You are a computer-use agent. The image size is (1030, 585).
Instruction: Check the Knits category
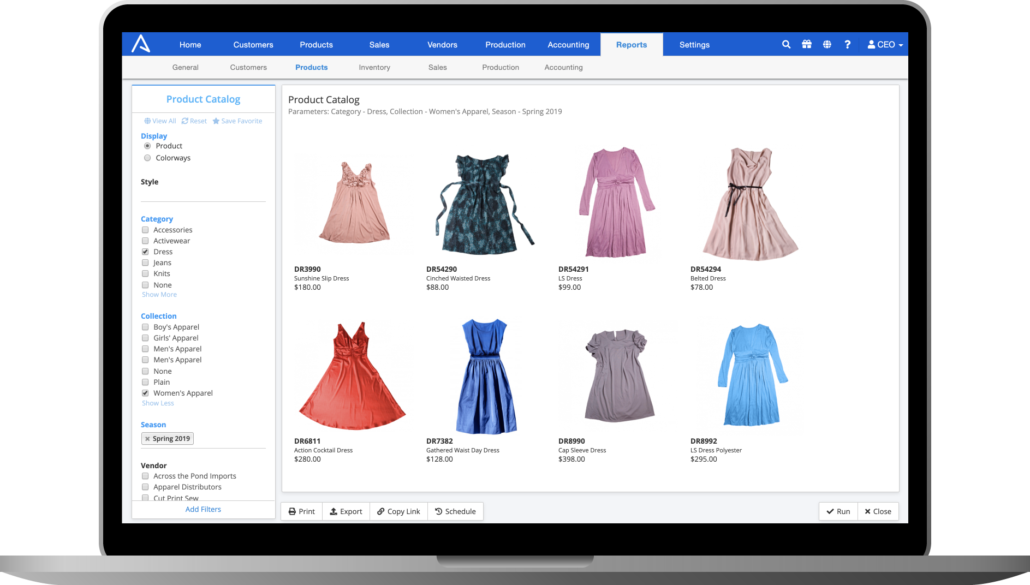(x=145, y=274)
